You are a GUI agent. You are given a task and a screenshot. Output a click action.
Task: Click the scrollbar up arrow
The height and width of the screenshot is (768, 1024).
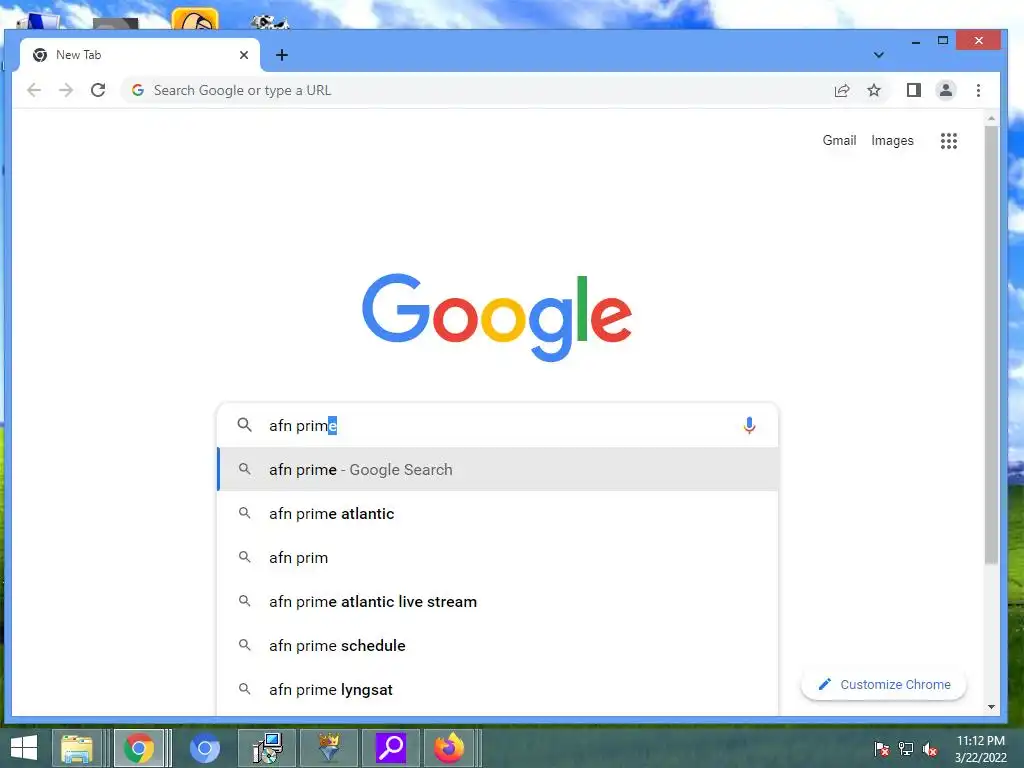coord(991,119)
